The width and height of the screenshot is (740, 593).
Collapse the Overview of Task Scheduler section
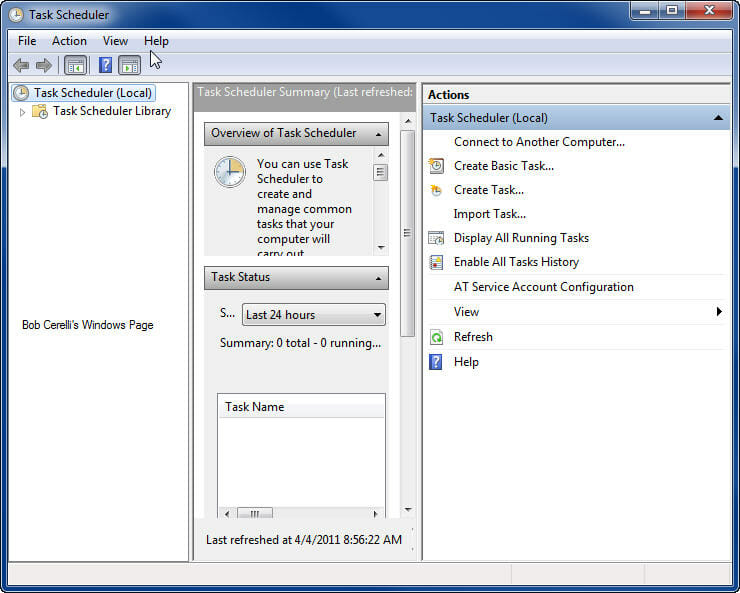[378, 134]
